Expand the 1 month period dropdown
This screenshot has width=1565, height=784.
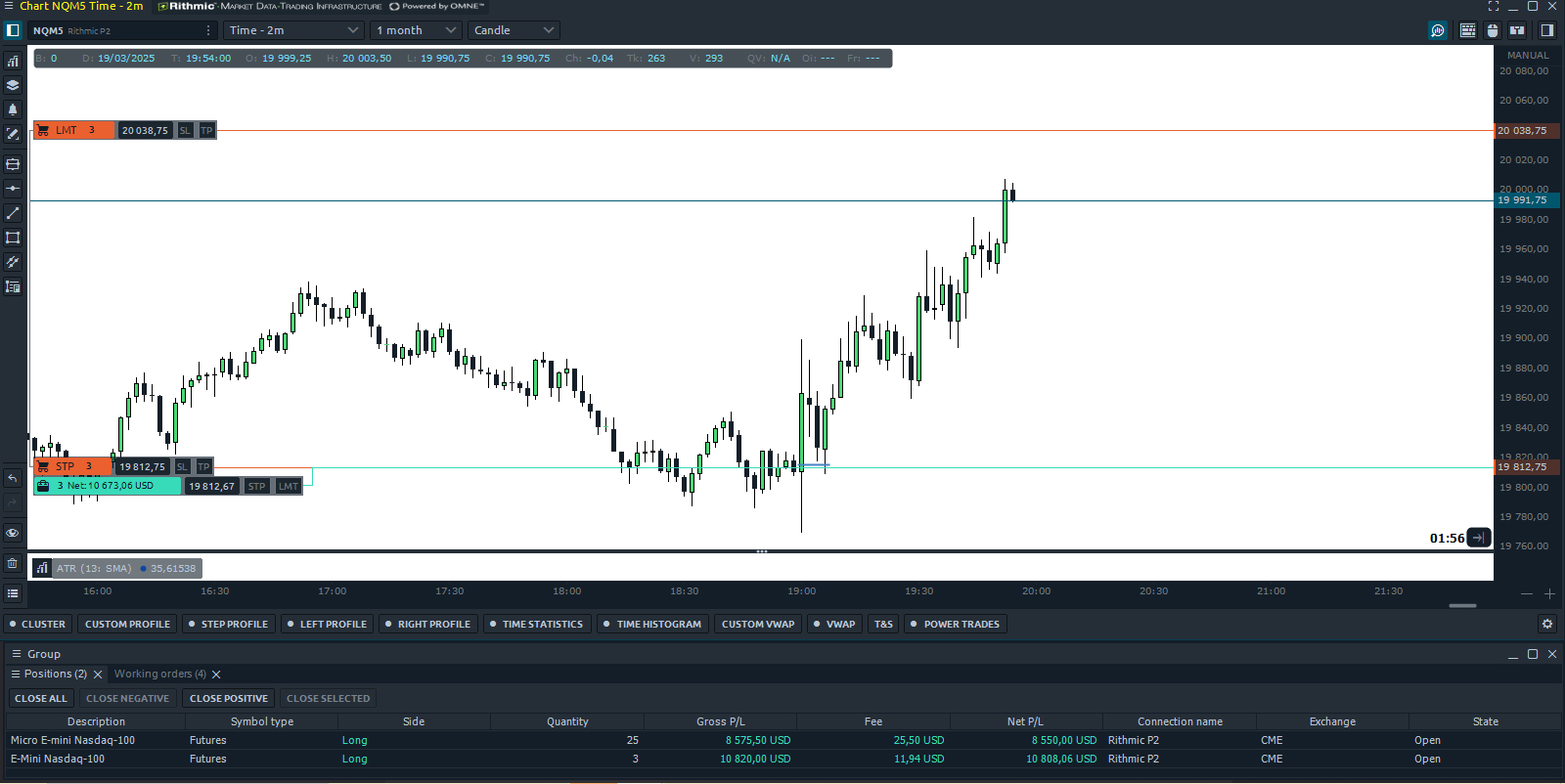416,30
